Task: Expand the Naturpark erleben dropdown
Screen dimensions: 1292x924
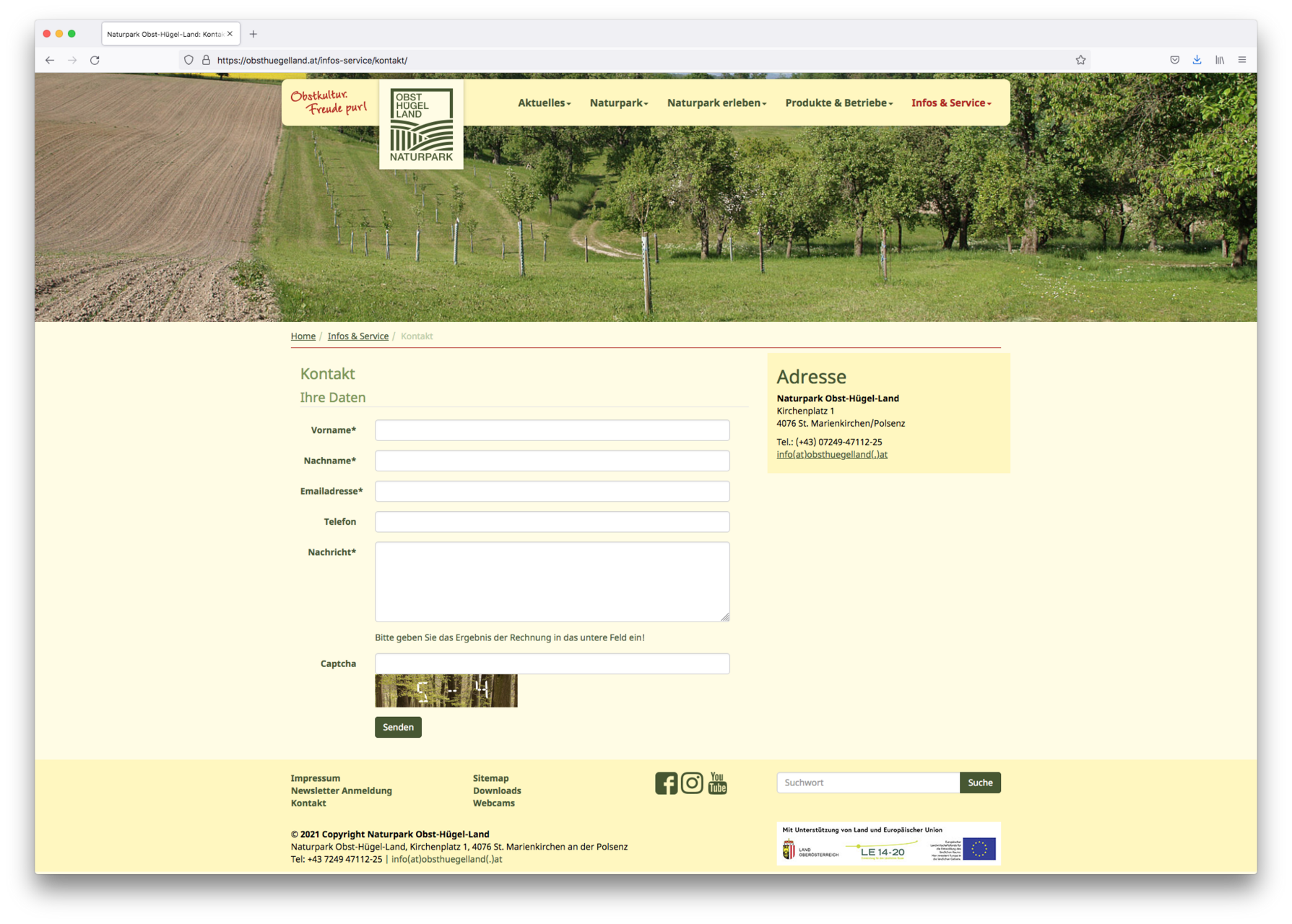Action: pos(716,103)
